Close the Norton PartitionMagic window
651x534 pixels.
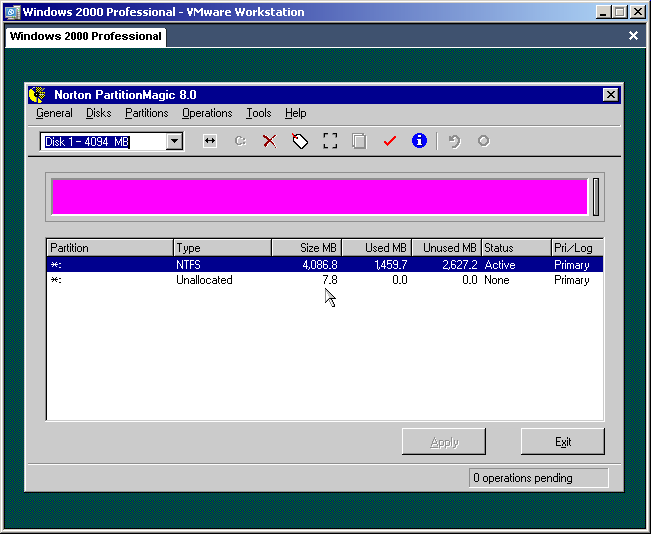[610, 95]
